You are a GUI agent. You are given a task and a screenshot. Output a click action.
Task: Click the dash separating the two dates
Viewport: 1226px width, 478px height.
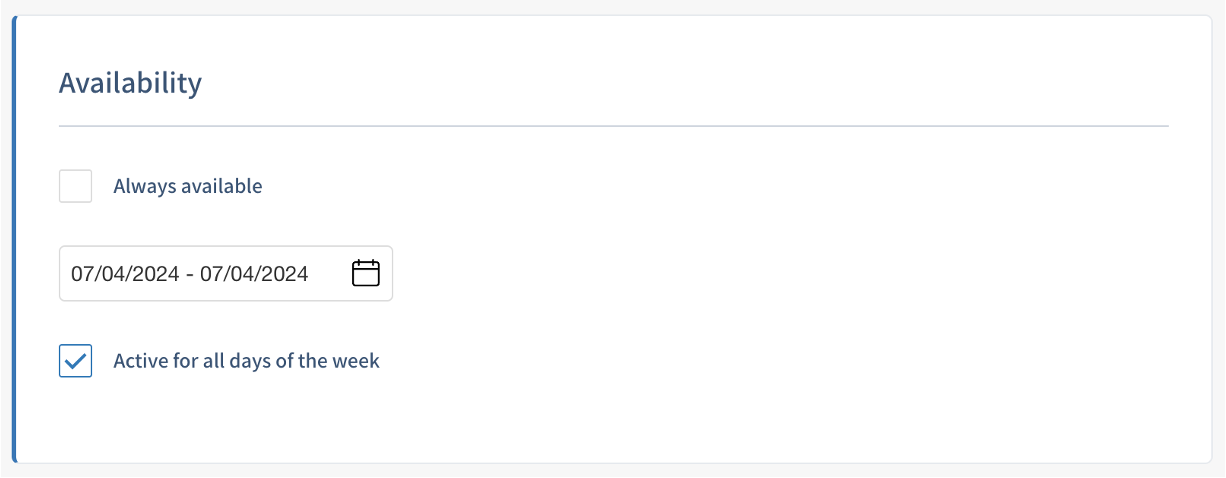(x=190, y=273)
